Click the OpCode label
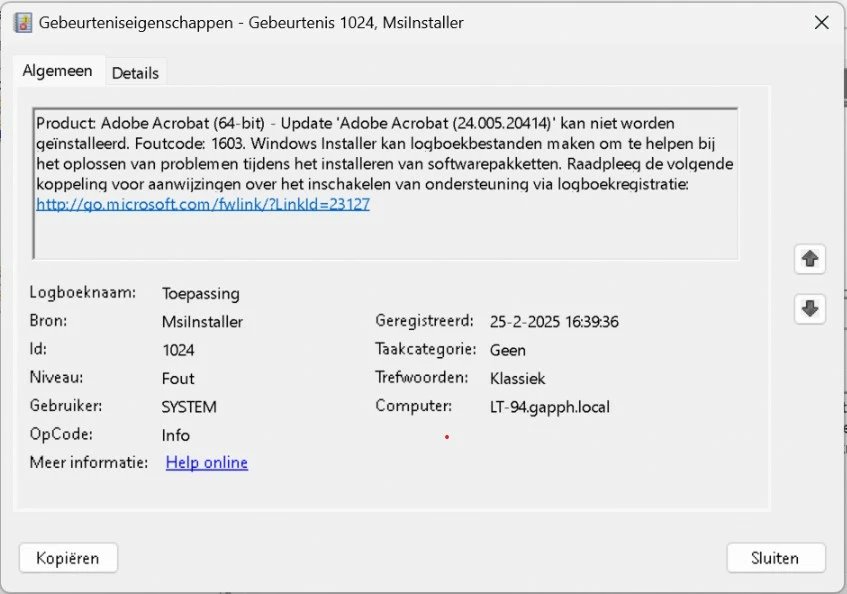847x594 pixels. tap(61, 434)
